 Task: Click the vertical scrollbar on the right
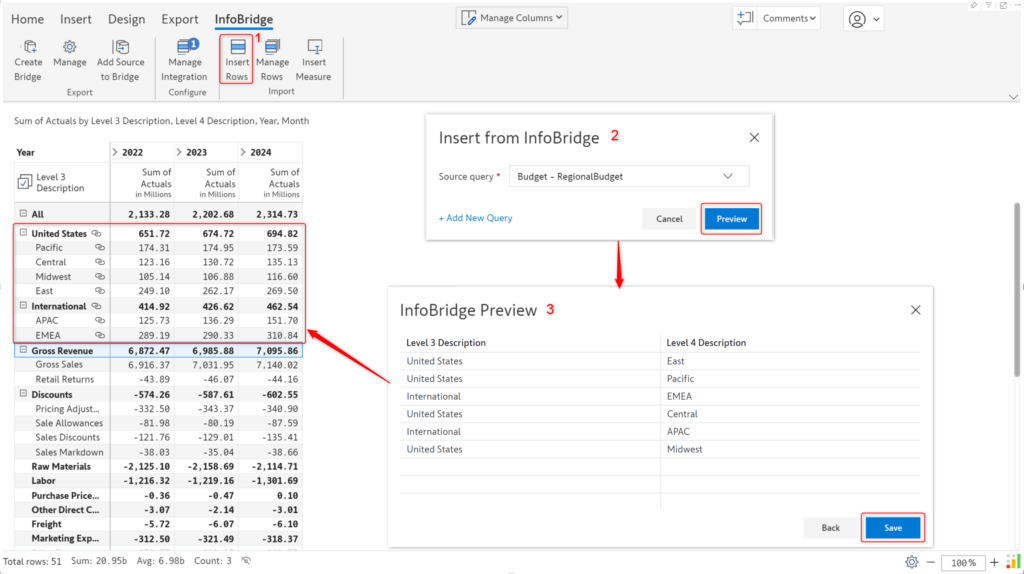point(1017,289)
